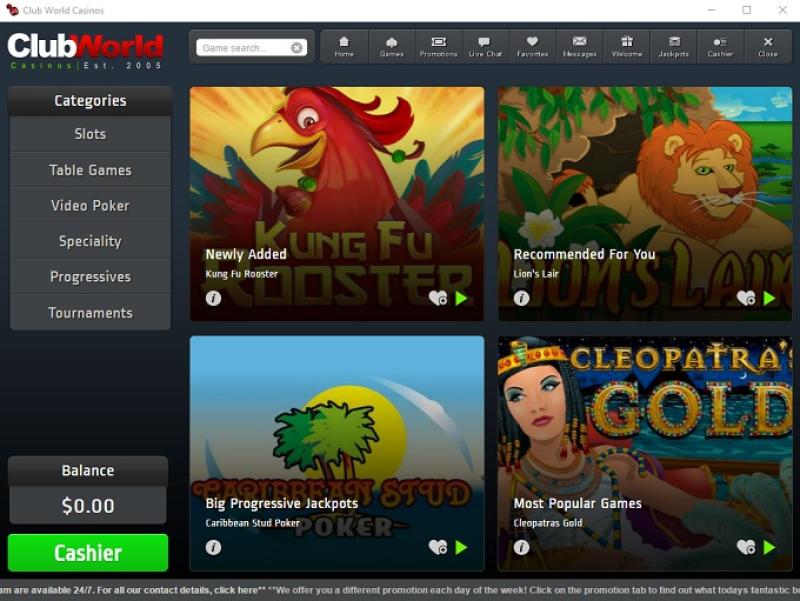This screenshot has height=601, width=800.
Task: Select the Slots category
Action: pos(90,134)
